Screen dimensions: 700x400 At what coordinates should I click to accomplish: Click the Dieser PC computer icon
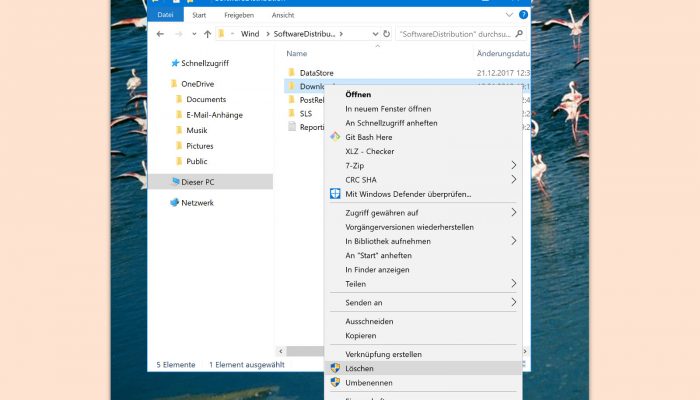point(175,181)
